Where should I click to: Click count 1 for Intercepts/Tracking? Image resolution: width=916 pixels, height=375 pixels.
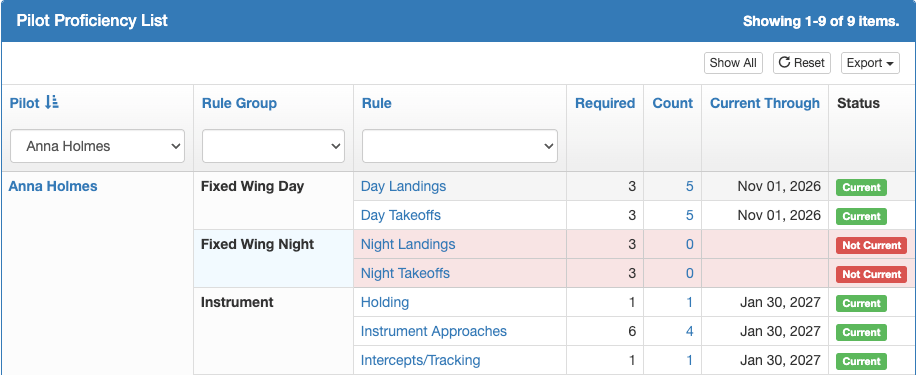(689, 360)
